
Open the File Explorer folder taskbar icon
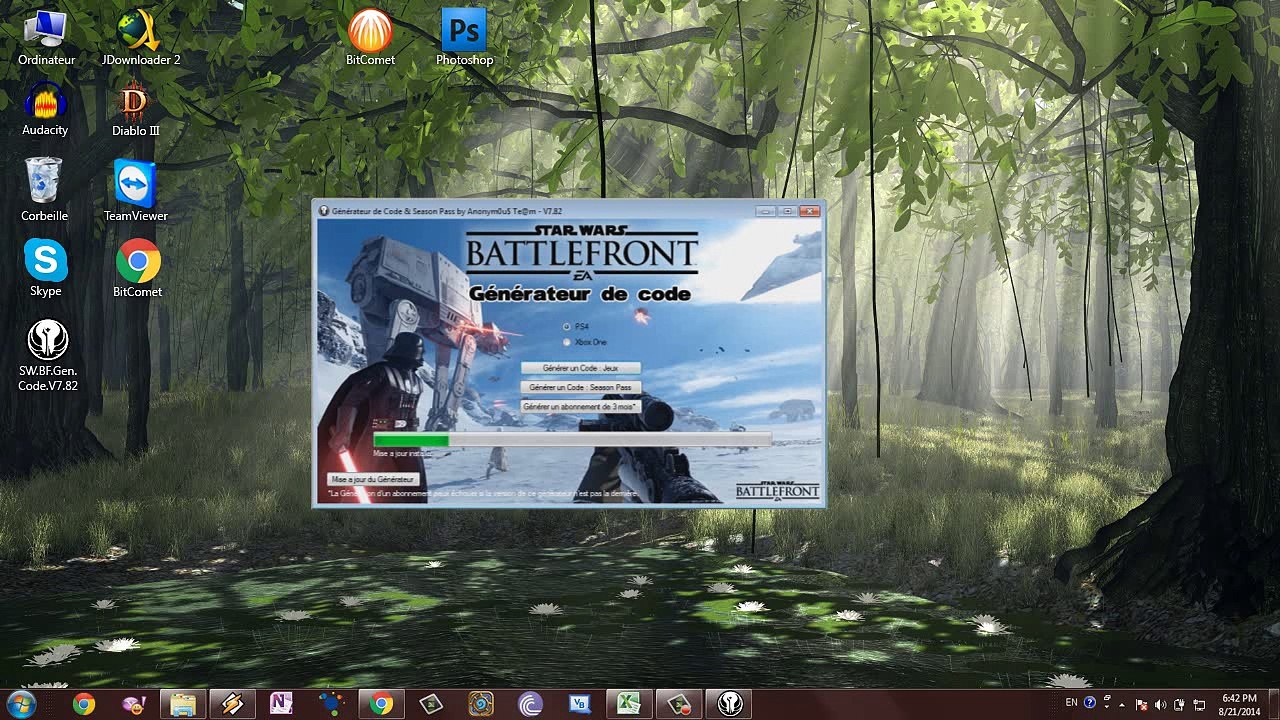point(183,704)
